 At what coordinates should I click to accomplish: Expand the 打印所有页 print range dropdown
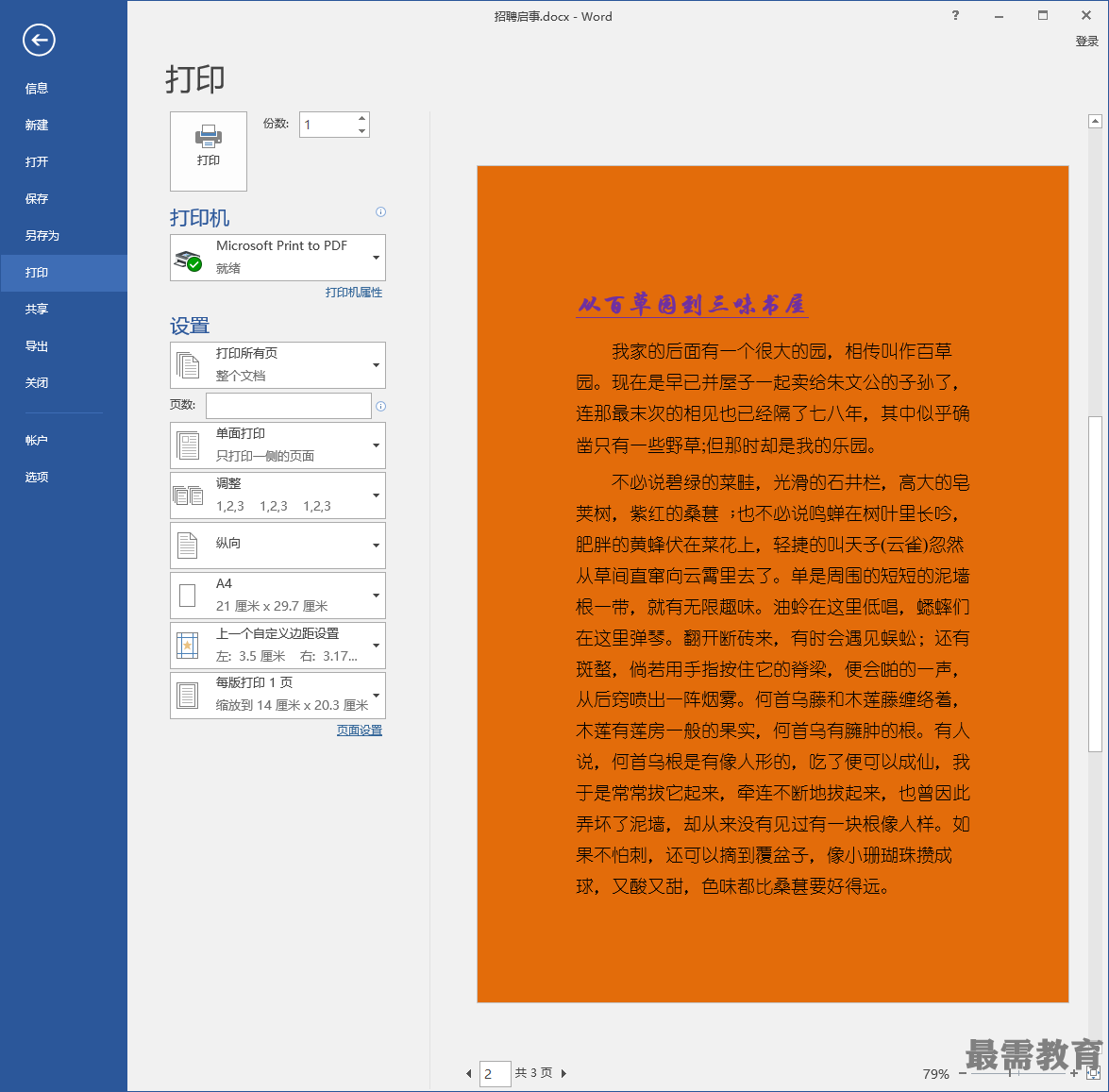[277, 365]
